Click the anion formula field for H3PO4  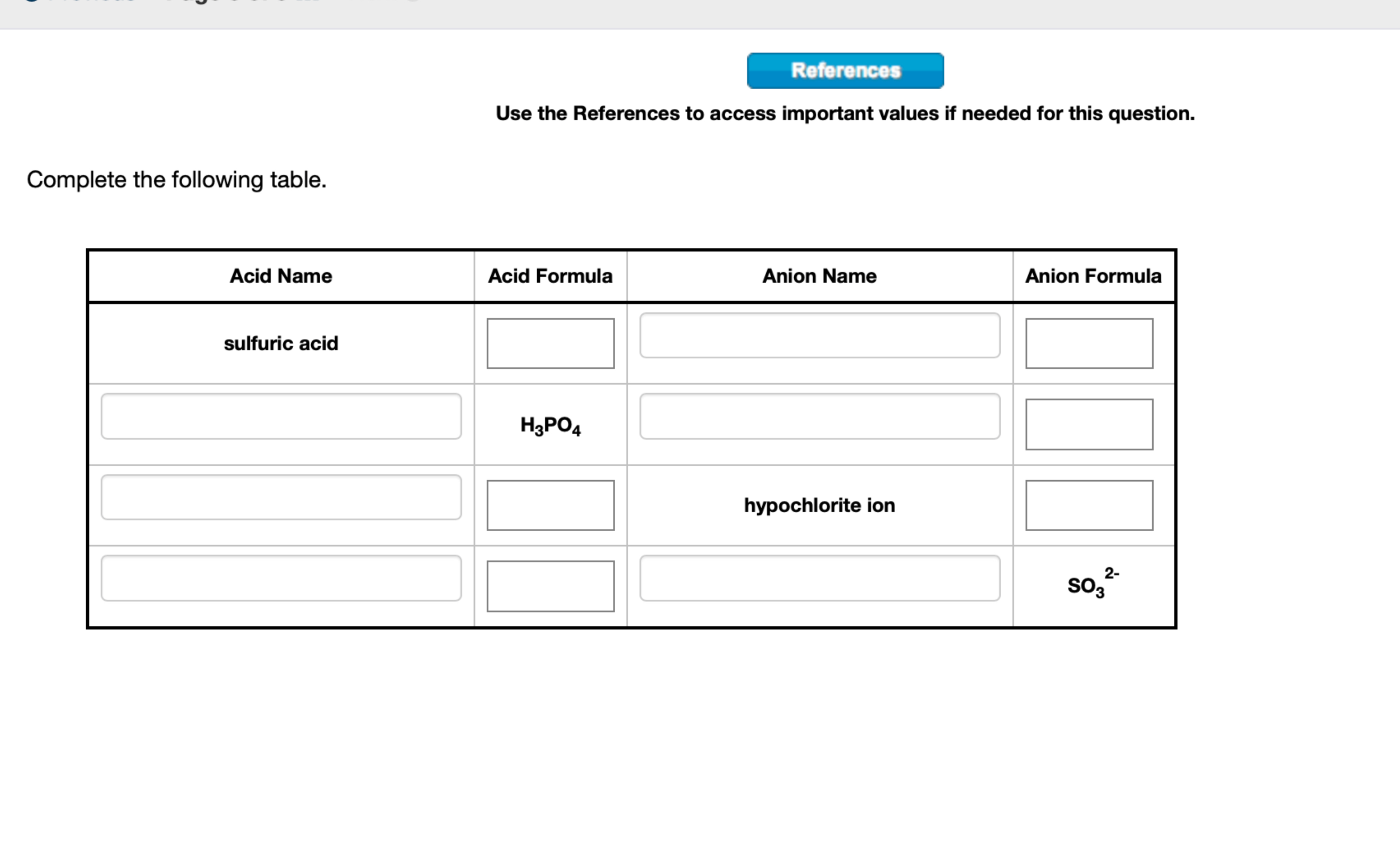pos(1089,424)
